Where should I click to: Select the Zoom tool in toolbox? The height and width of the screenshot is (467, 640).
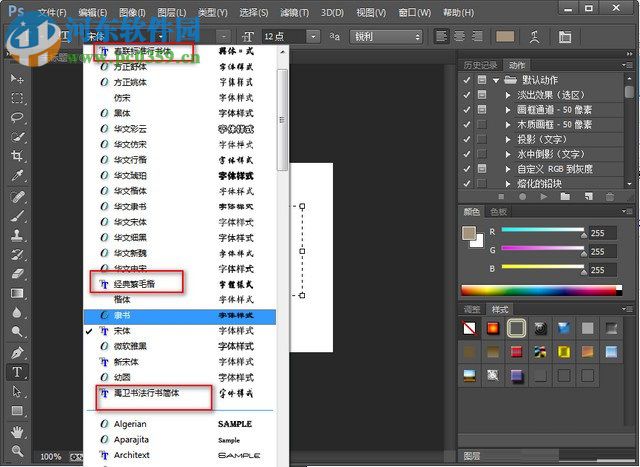17,450
